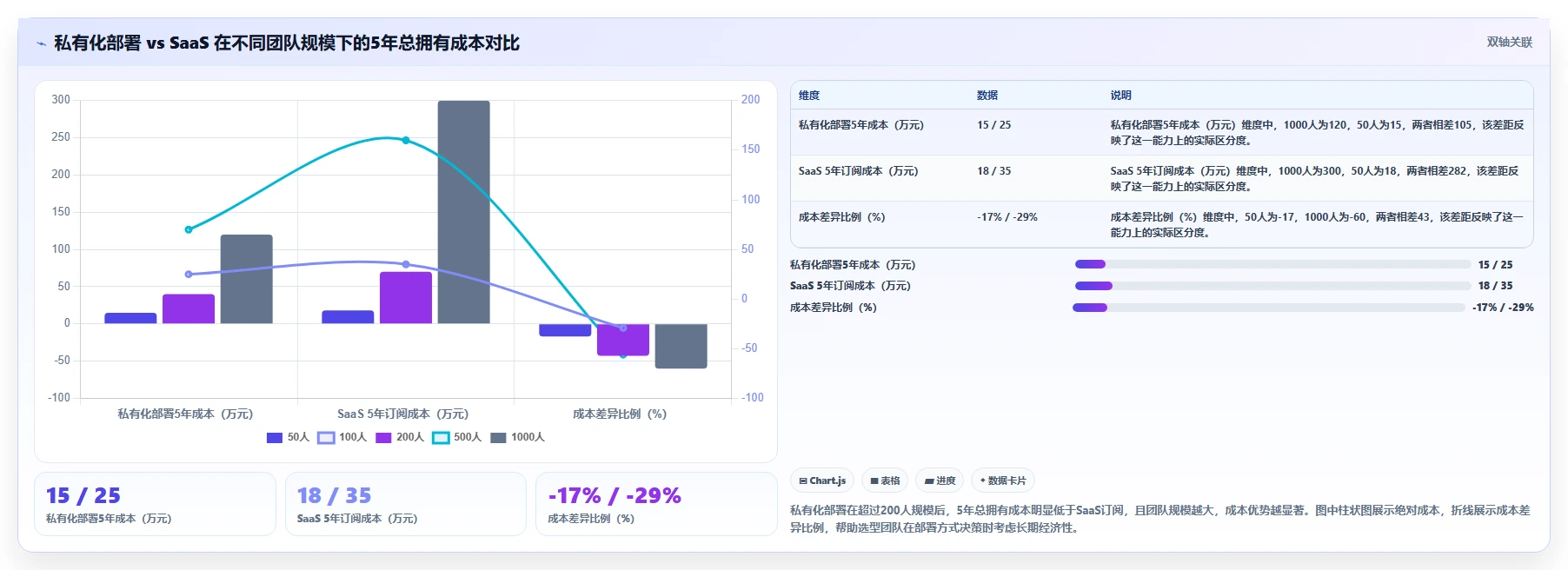The width and height of the screenshot is (1568, 570).
Task: Click the 50人 bar in 私有化部署5年成本 group
Action: click(130, 318)
